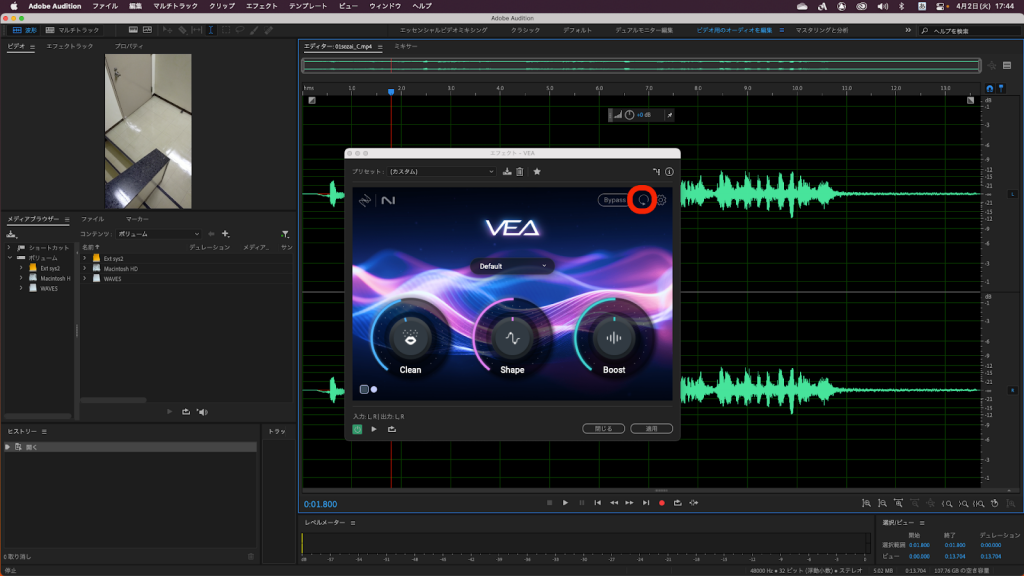
Task: Toggle effect power state green button
Action: 357,429
